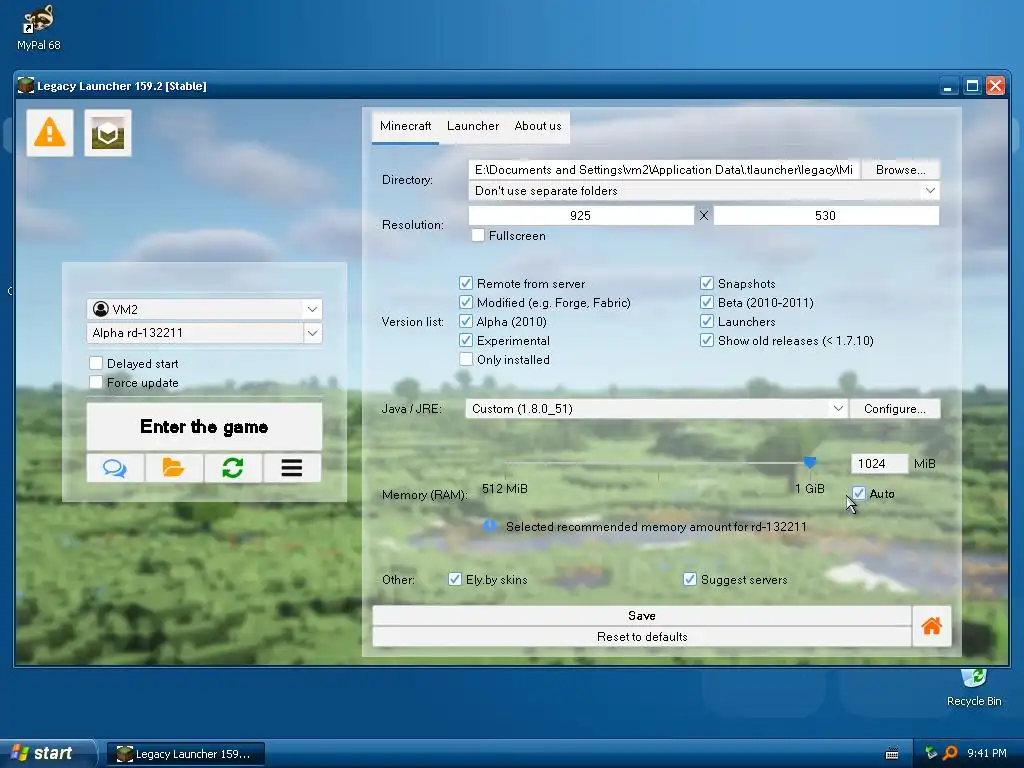Switch to the Minecraft tab
Viewport: 1024px width, 768px height.
(x=406, y=126)
